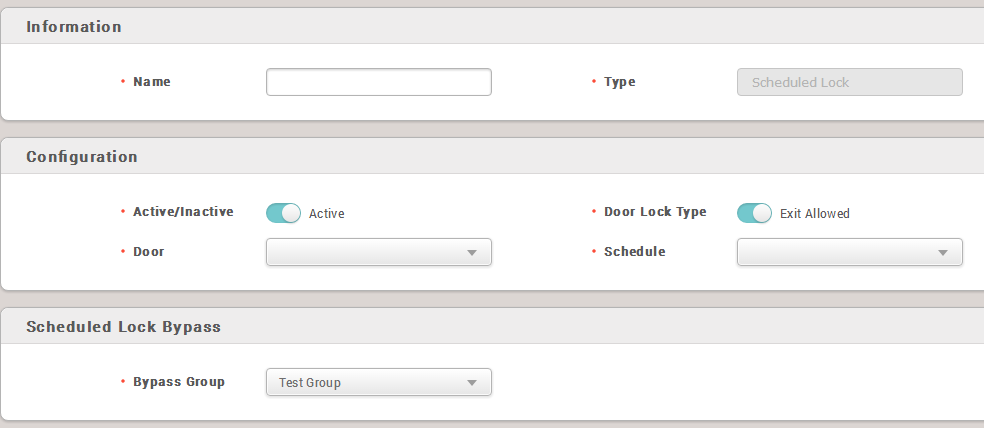
Task: Toggle the Door Lock Type switch
Action: tap(754, 213)
